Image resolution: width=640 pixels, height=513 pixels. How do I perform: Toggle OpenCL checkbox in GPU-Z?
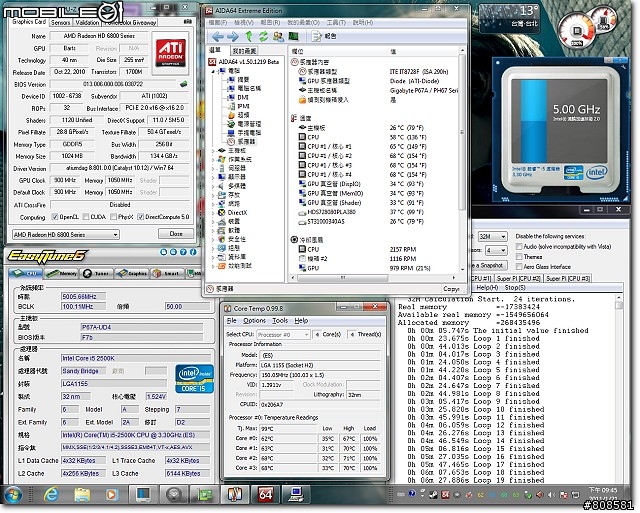pyautogui.click(x=55, y=217)
